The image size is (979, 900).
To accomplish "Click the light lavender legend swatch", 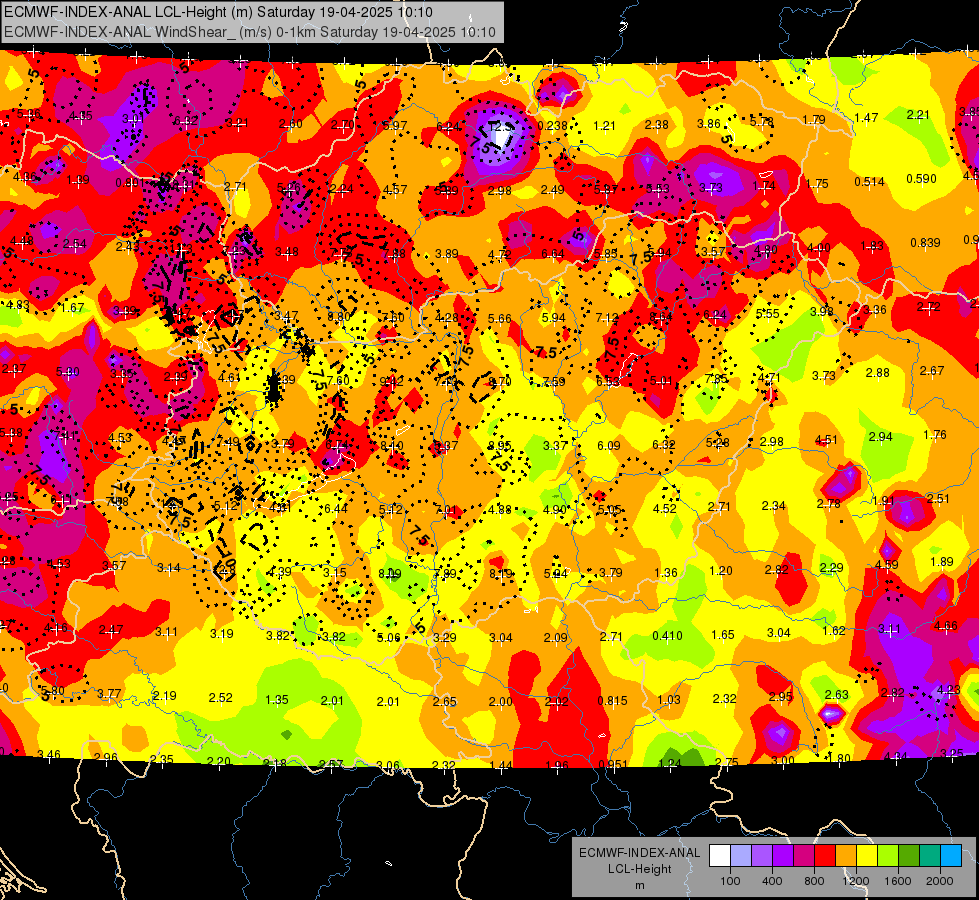I will (x=741, y=856).
